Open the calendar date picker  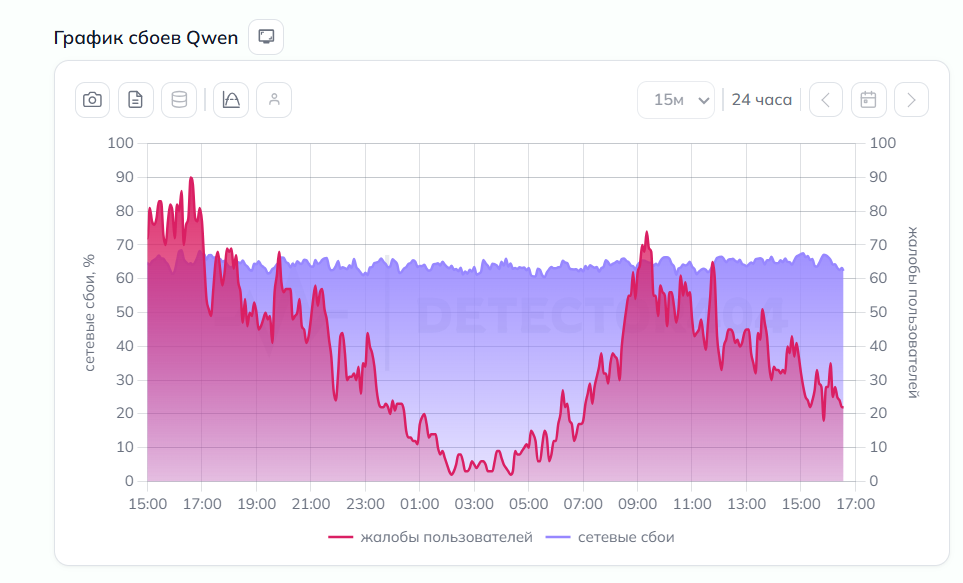point(868,100)
